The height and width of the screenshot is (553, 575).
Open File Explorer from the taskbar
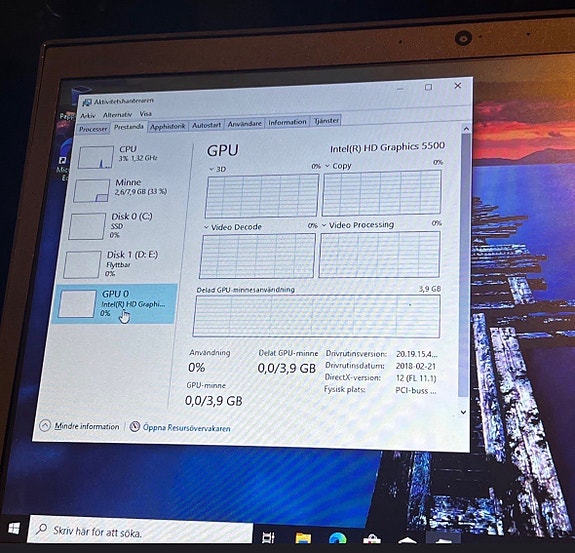pyautogui.click(x=303, y=538)
